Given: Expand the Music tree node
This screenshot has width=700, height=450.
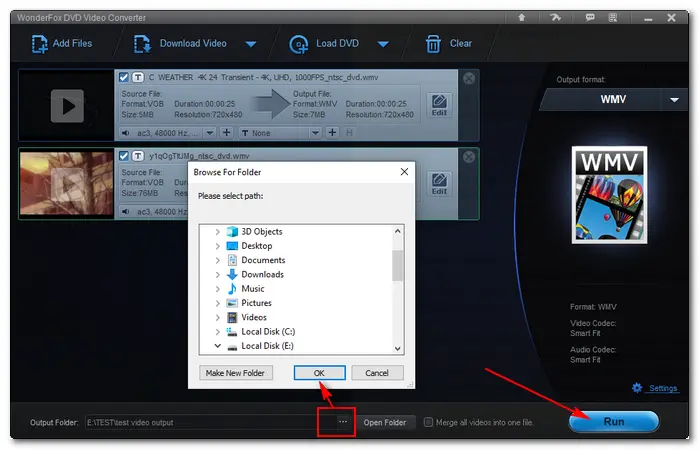Looking at the screenshot, I should click(x=217, y=289).
